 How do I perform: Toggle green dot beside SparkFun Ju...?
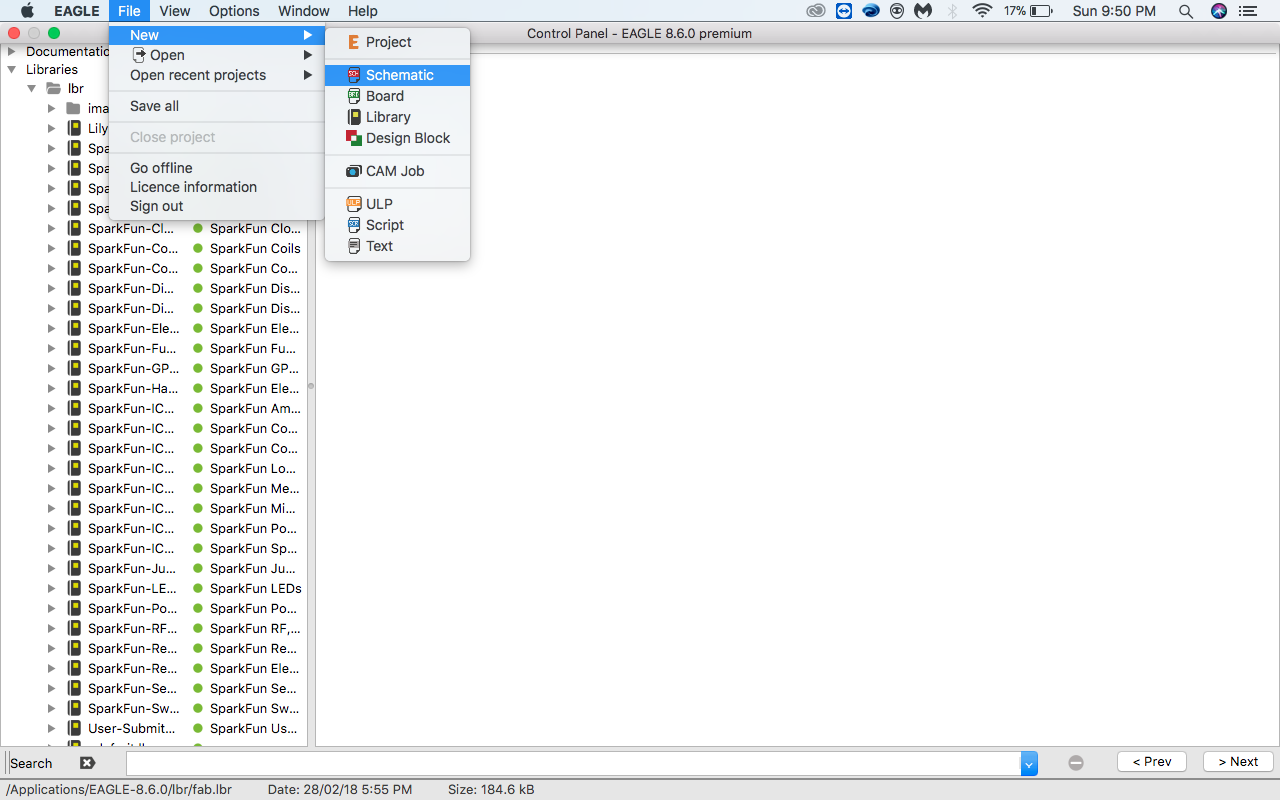coord(198,568)
